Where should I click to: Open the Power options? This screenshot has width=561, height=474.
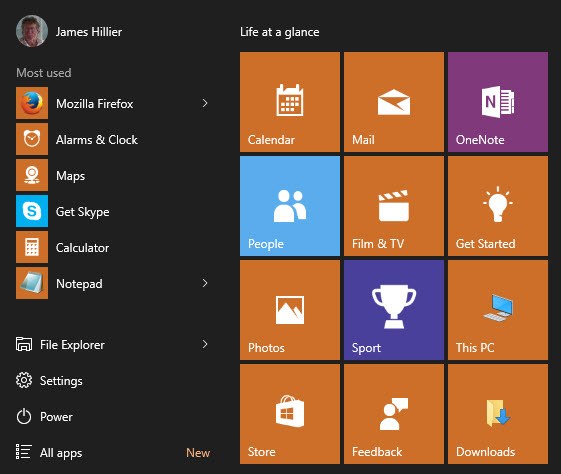click(x=44, y=416)
